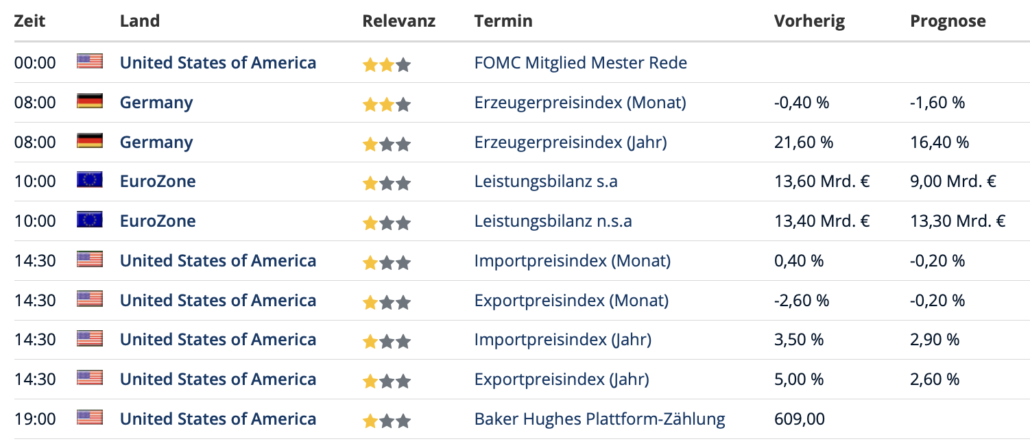Click the Prognose column header
This screenshot has width=1030, height=448.
tap(948, 22)
